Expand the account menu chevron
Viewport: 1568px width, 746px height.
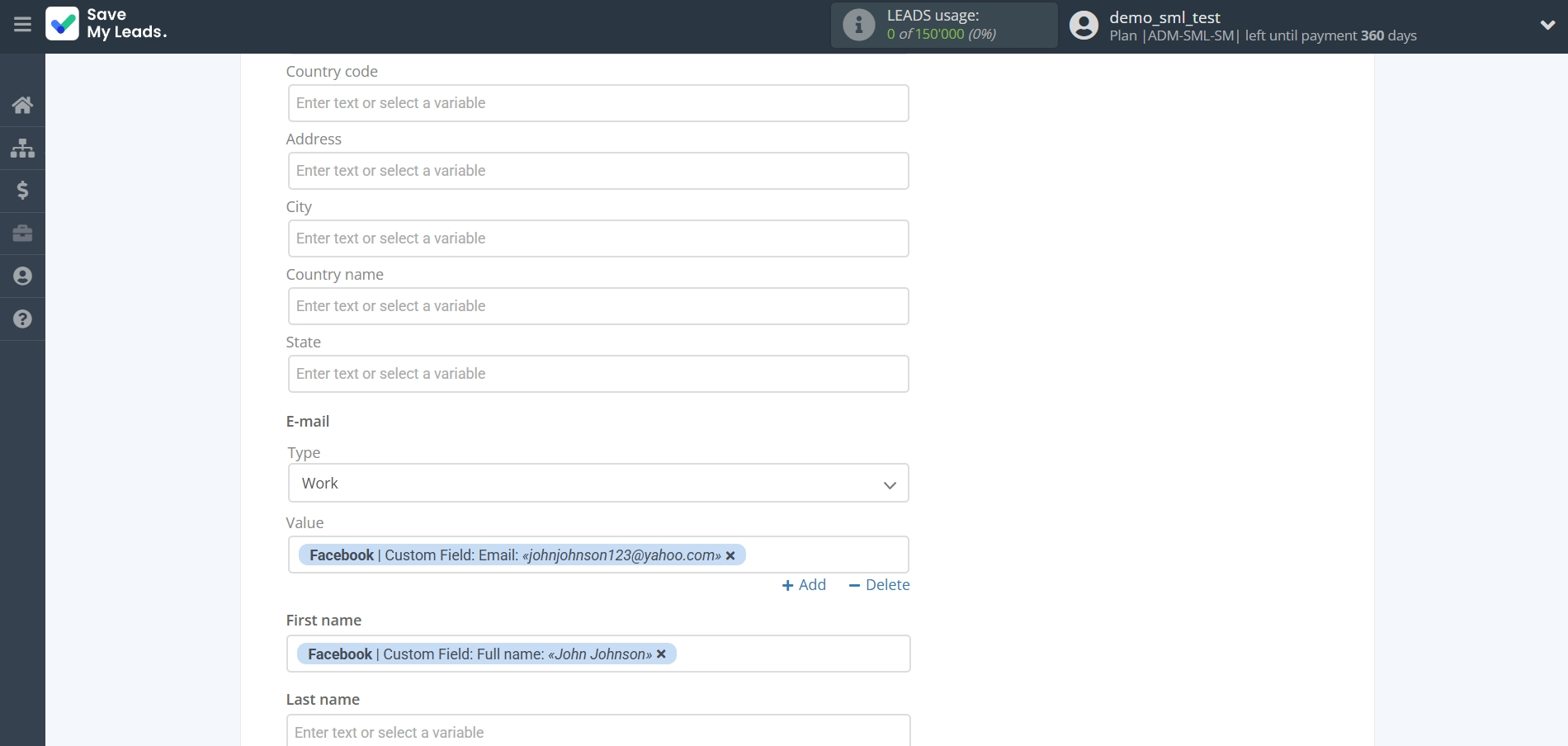pos(1547,25)
